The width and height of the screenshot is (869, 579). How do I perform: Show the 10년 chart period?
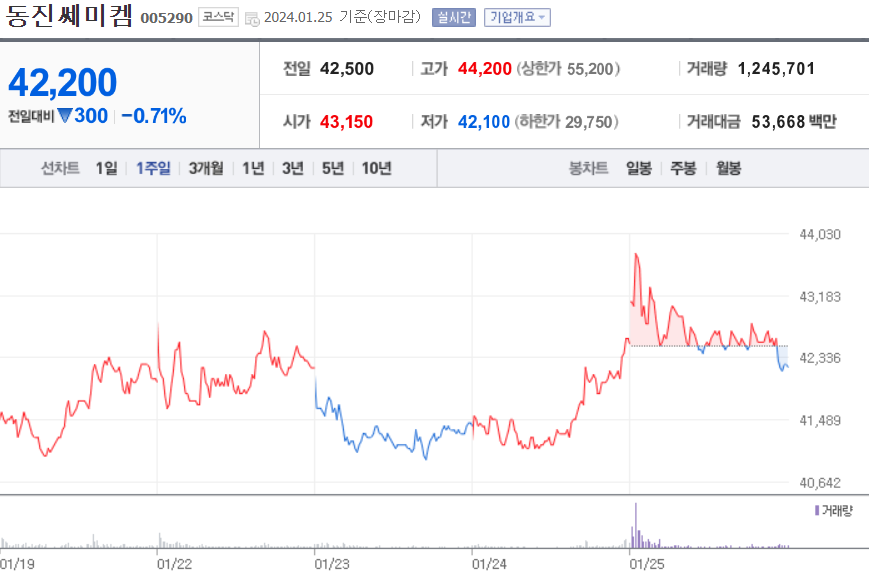pos(377,168)
